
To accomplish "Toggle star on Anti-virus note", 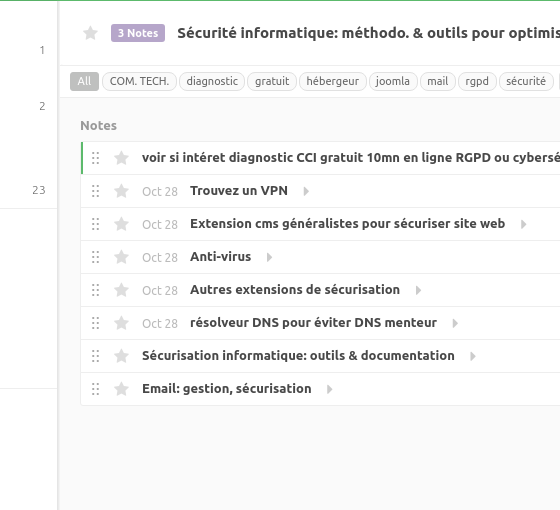I will [121, 257].
